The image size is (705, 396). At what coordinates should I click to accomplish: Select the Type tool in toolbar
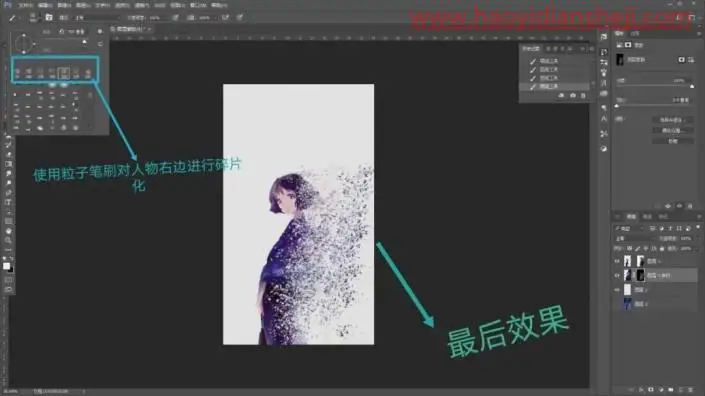tap(8, 202)
